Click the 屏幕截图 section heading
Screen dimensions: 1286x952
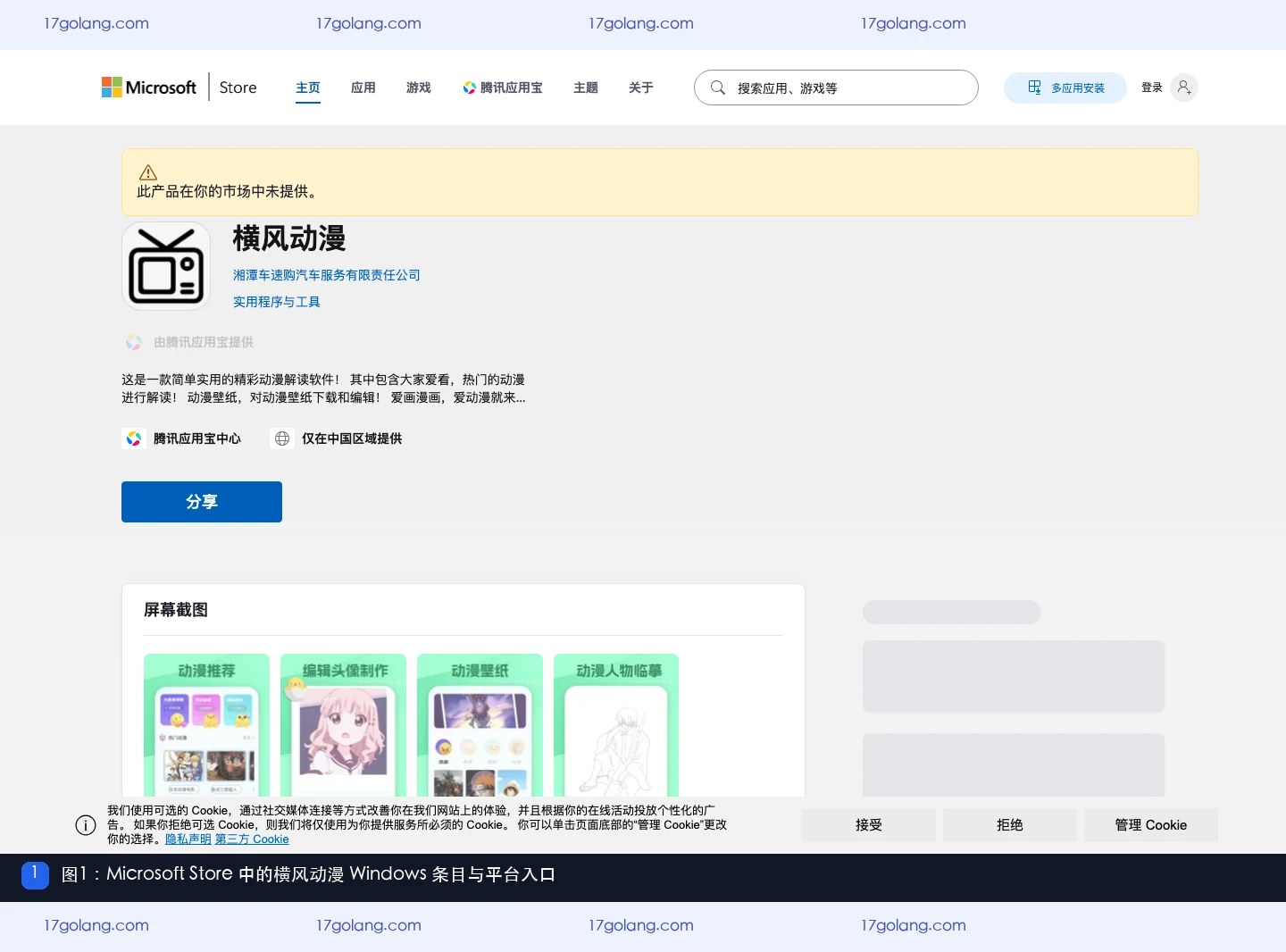pos(176,610)
